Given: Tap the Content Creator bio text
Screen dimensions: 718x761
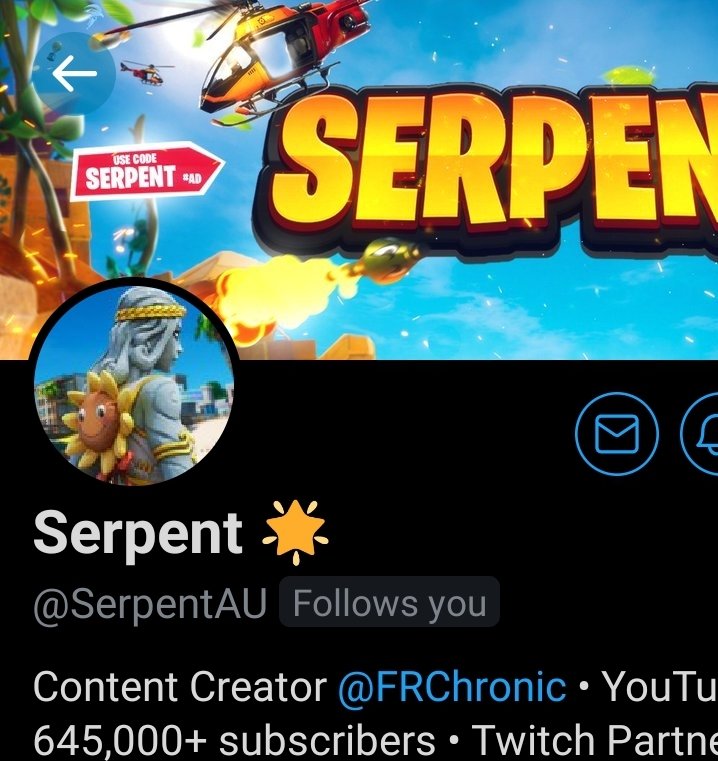Looking at the screenshot, I should coord(180,686).
